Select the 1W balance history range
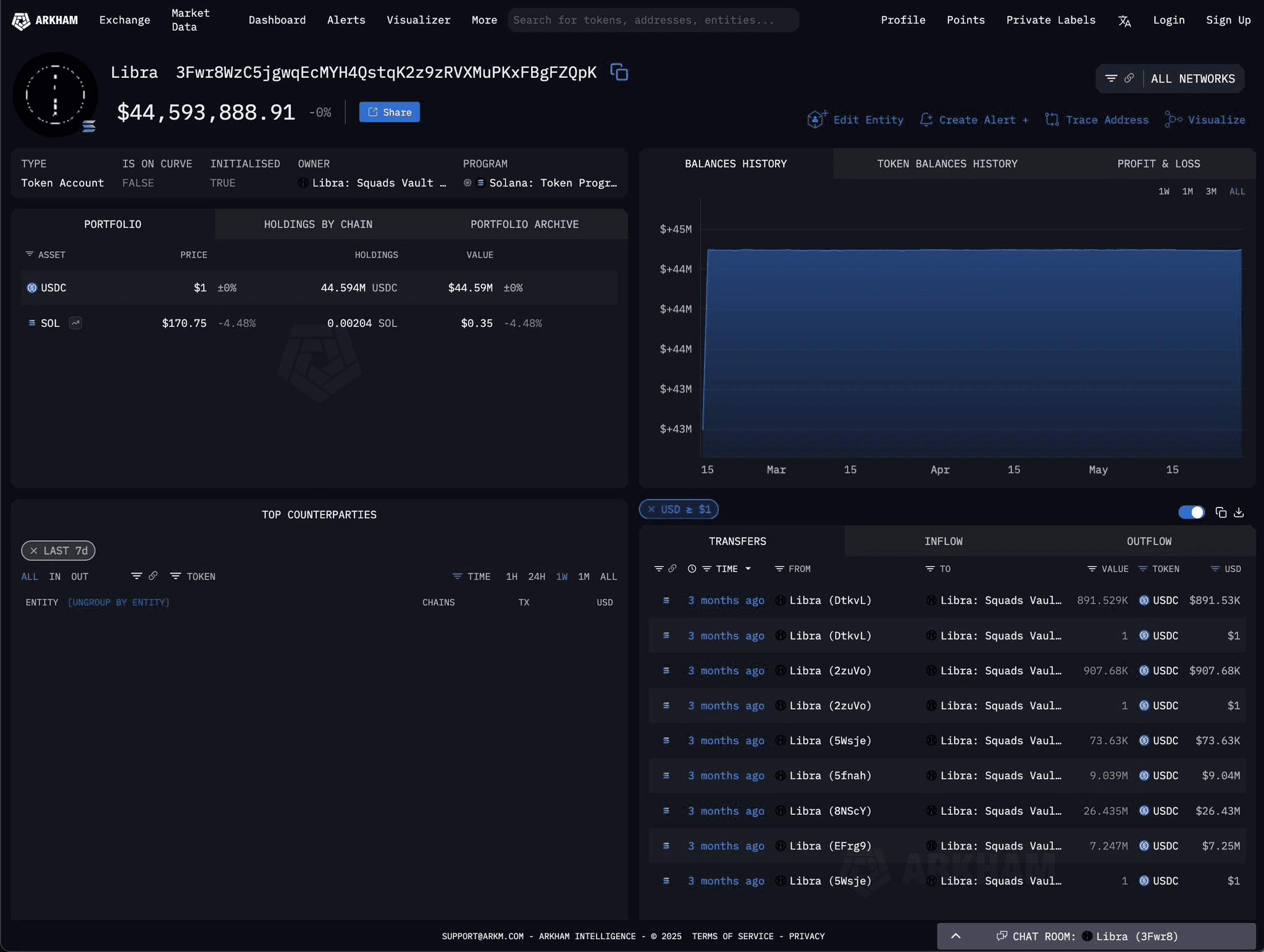The height and width of the screenshot is (952, 1264). tap(1164, 191)
